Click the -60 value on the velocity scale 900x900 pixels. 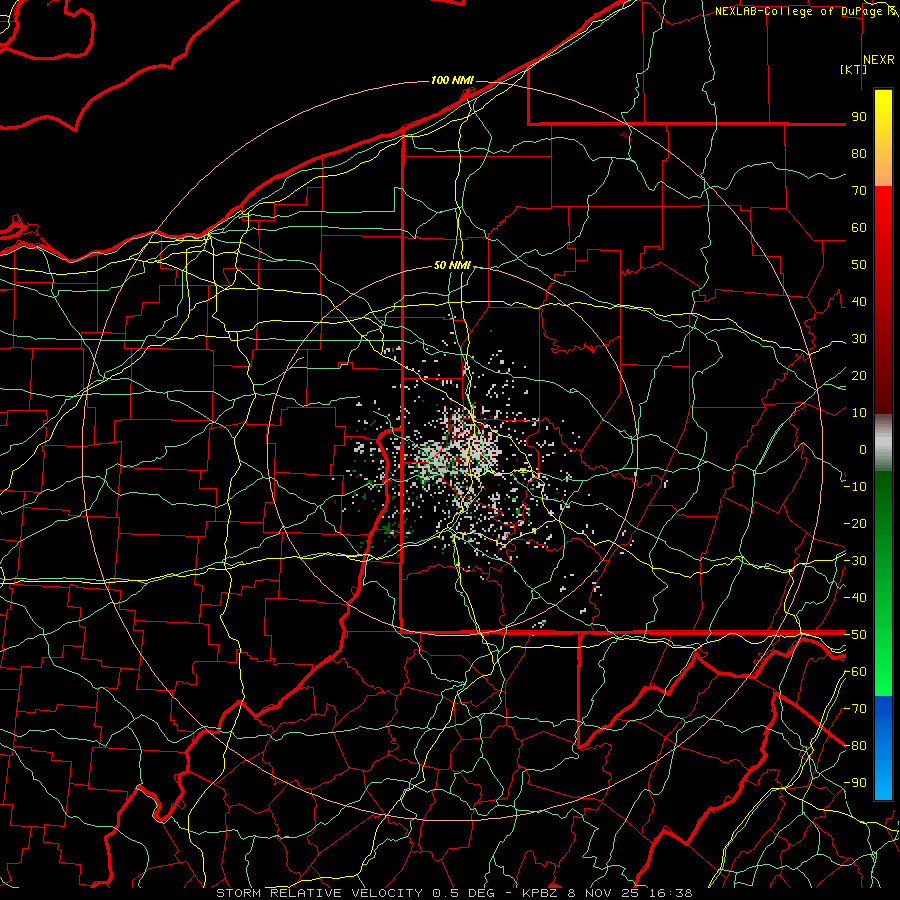[x=855, y=672]
